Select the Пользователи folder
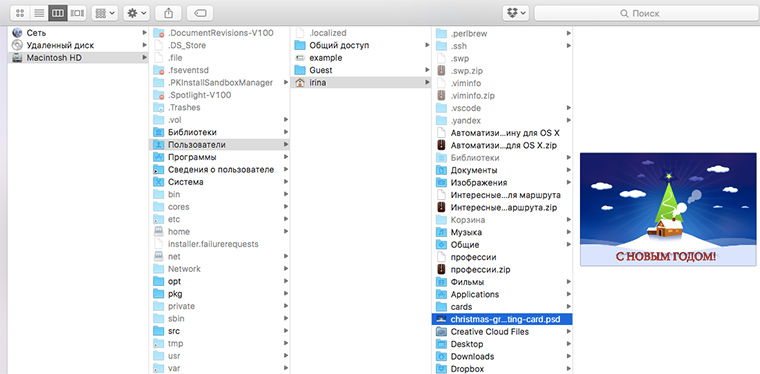Viewport: 760px width, 374px height. click(x=220, y=144)
